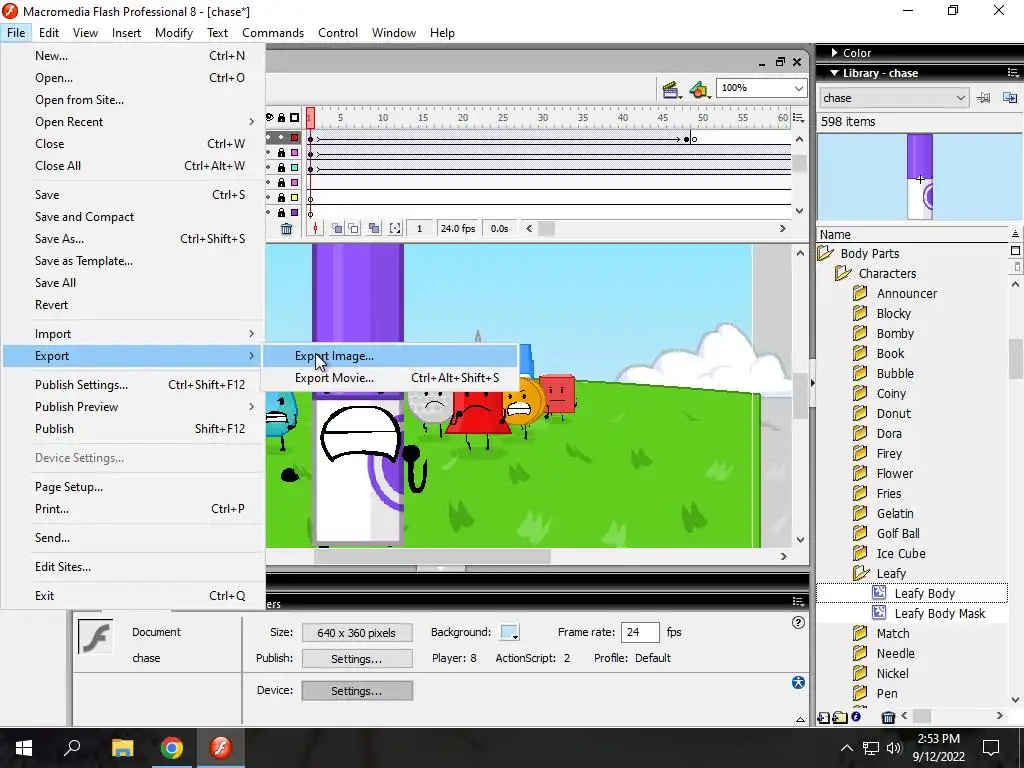Open the Export submenu in the File menu
Image resolution: width=1024 pixels, height=768 pixels.
pos(133,356)
